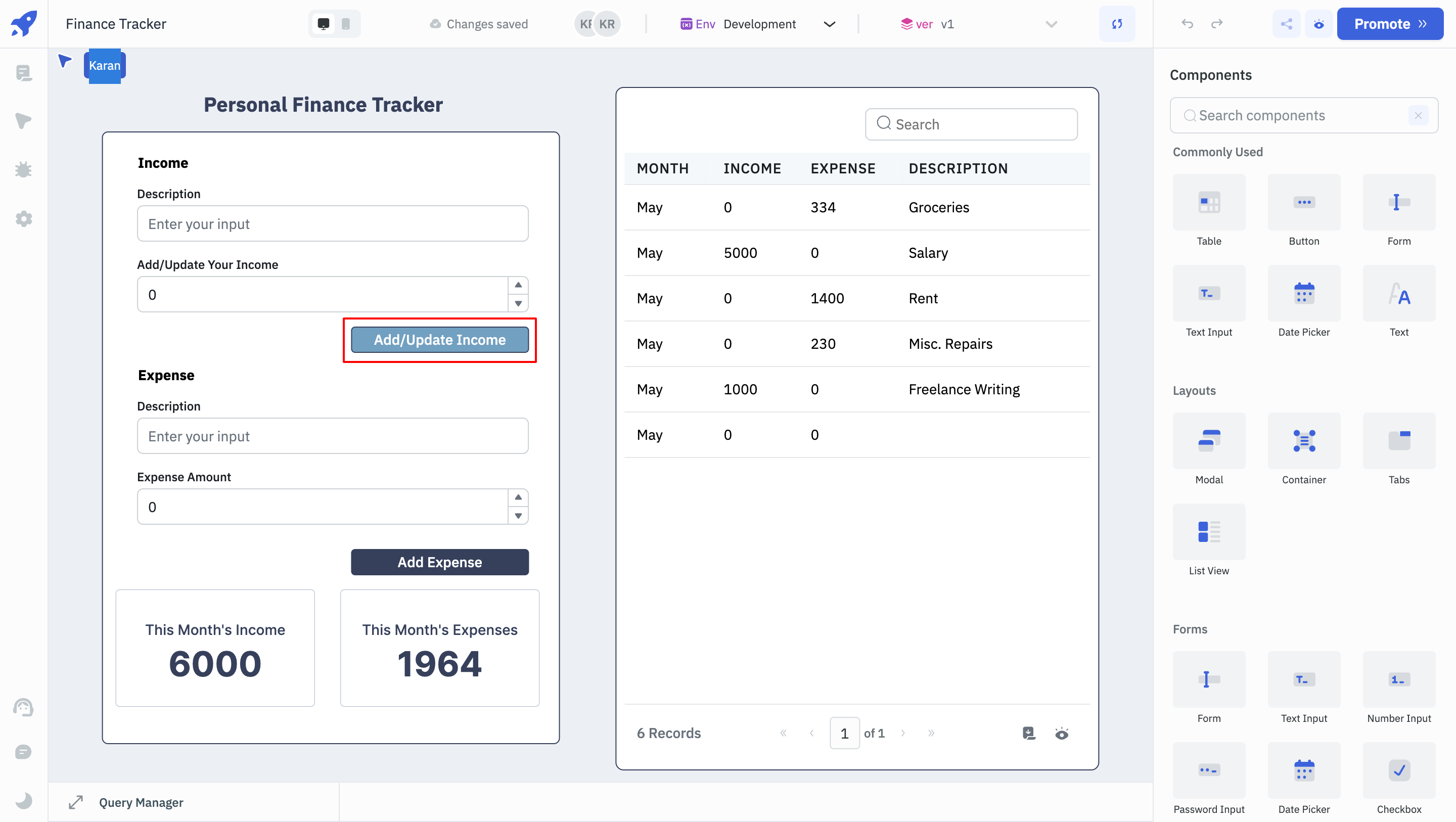The width and height of the screenshot is (1456, 822).
Task: Click the refresh/sync icon top right
Action: click(x=1117, y=23)
